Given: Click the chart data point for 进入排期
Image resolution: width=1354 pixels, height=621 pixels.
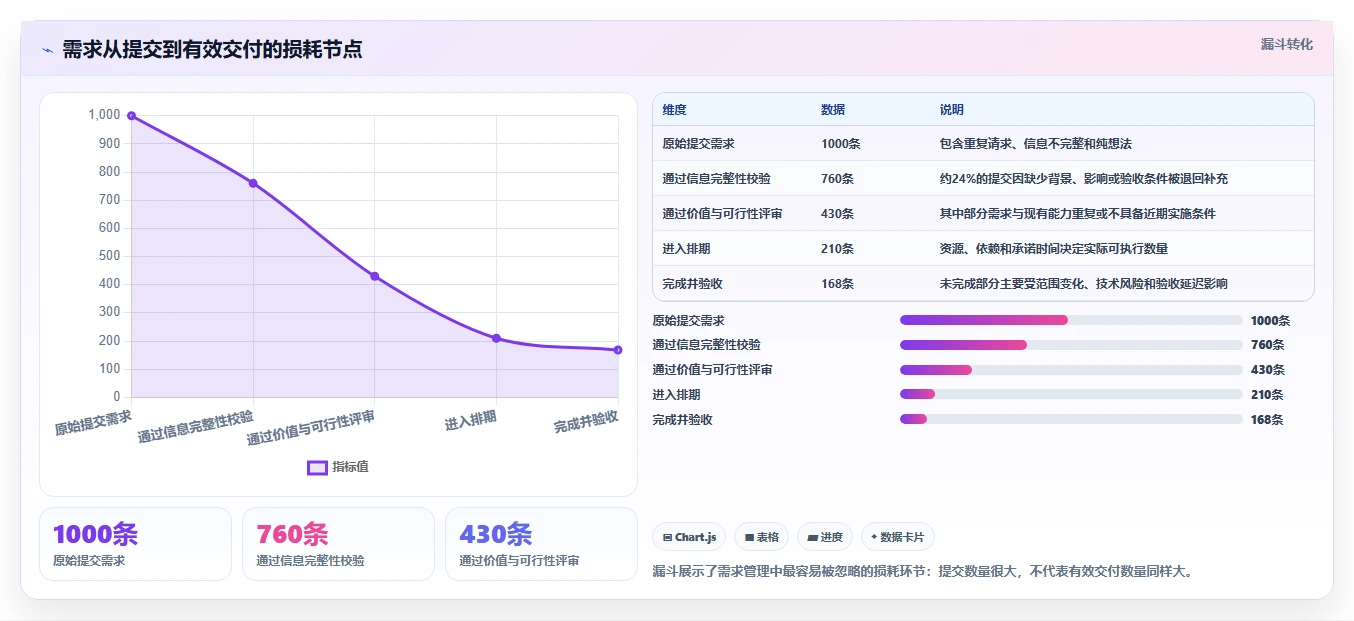Looking at the screenshot, I should 496,338.
